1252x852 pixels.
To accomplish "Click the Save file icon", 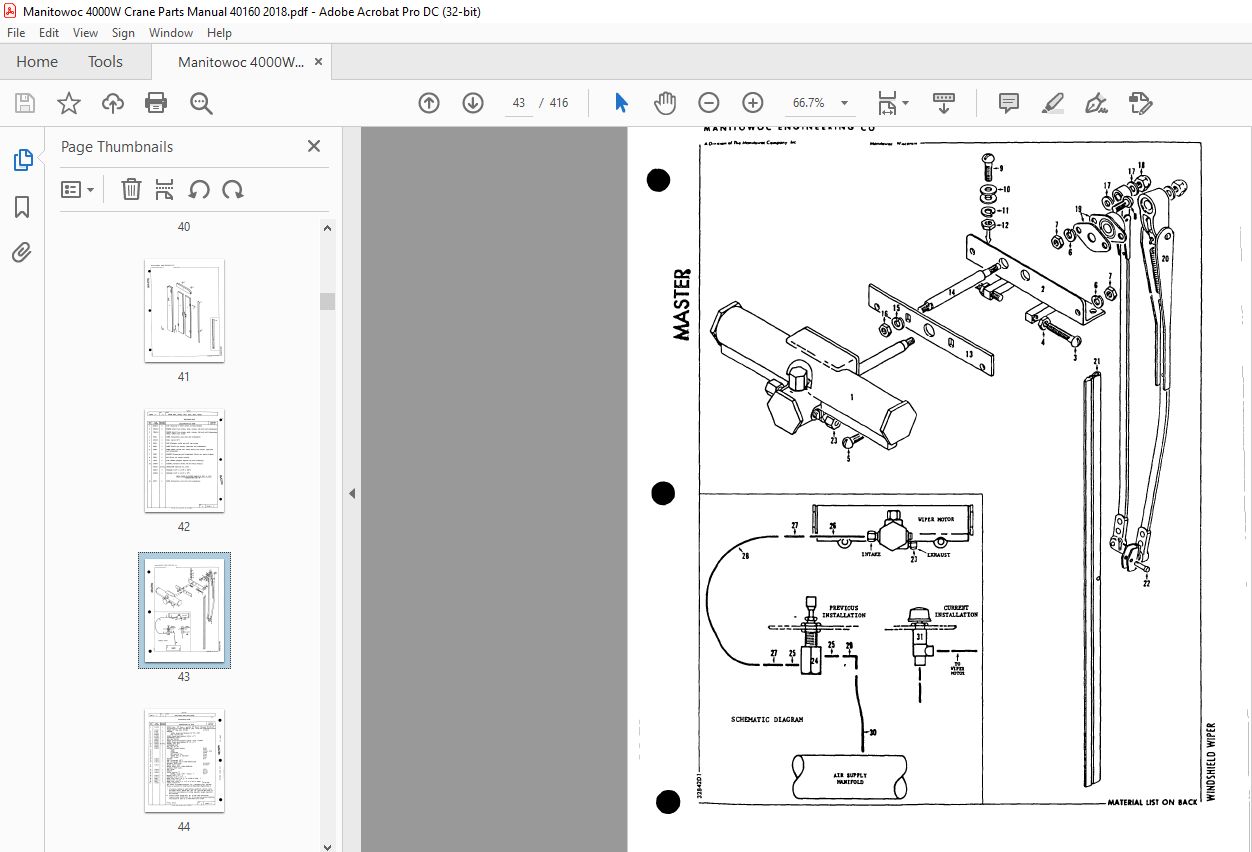I will pos(25,103).
